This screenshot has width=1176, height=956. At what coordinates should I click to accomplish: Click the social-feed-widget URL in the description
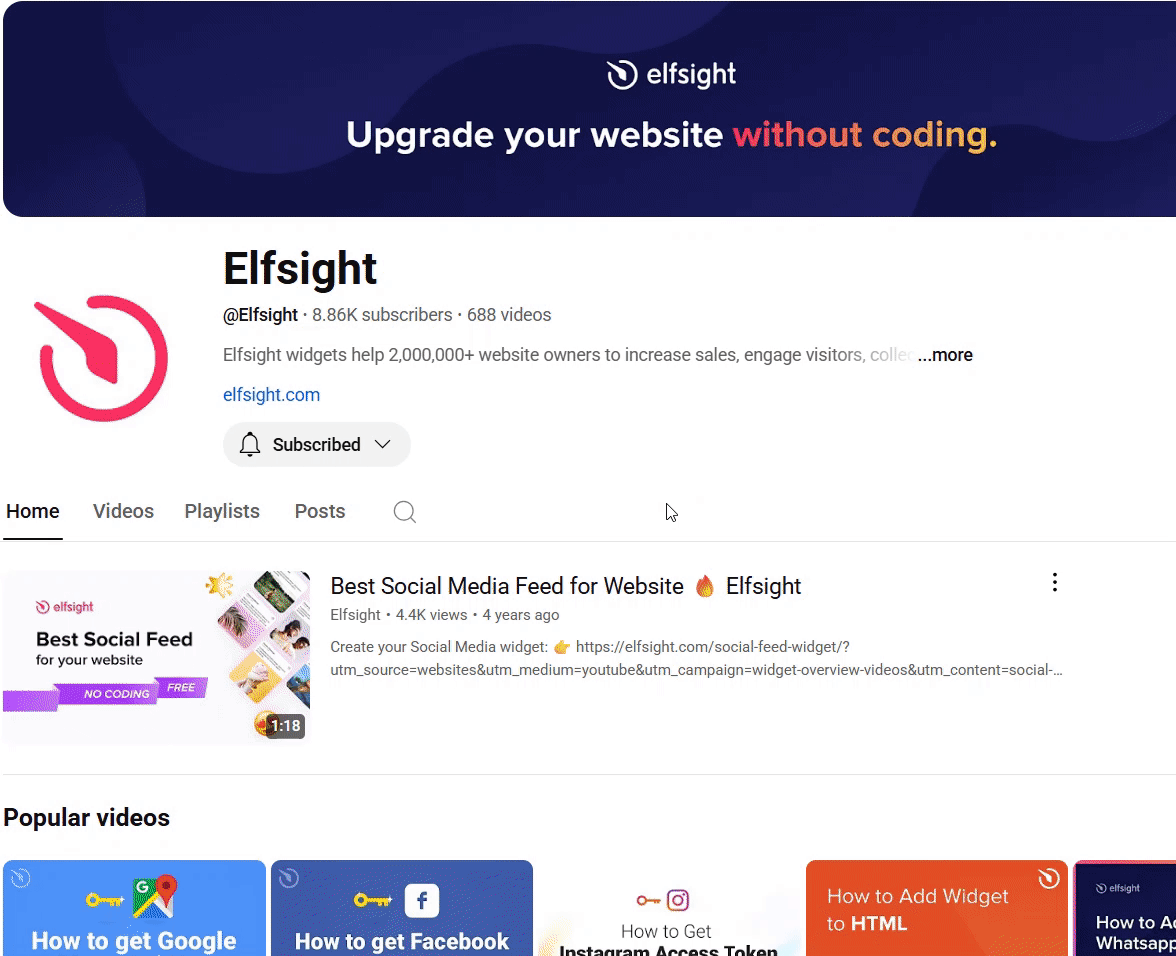[x=696, y=658]
